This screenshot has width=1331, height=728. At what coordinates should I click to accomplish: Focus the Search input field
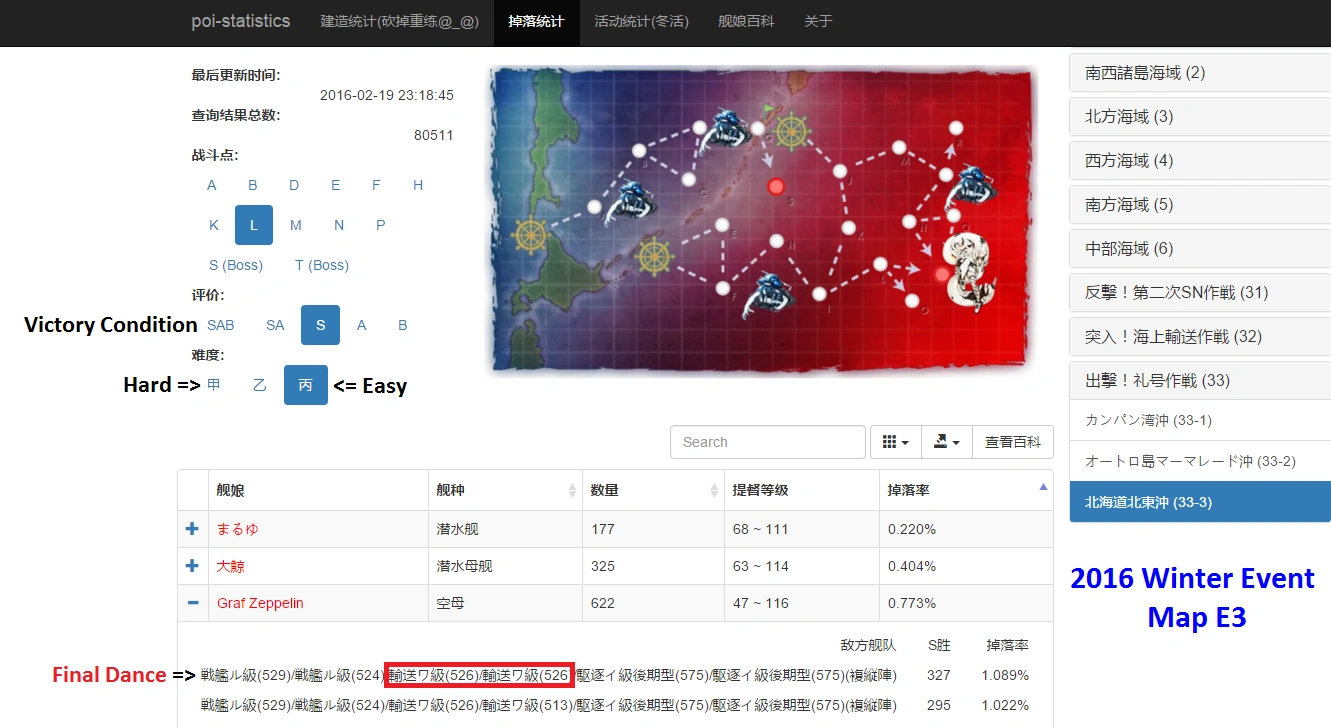(768, 442)
